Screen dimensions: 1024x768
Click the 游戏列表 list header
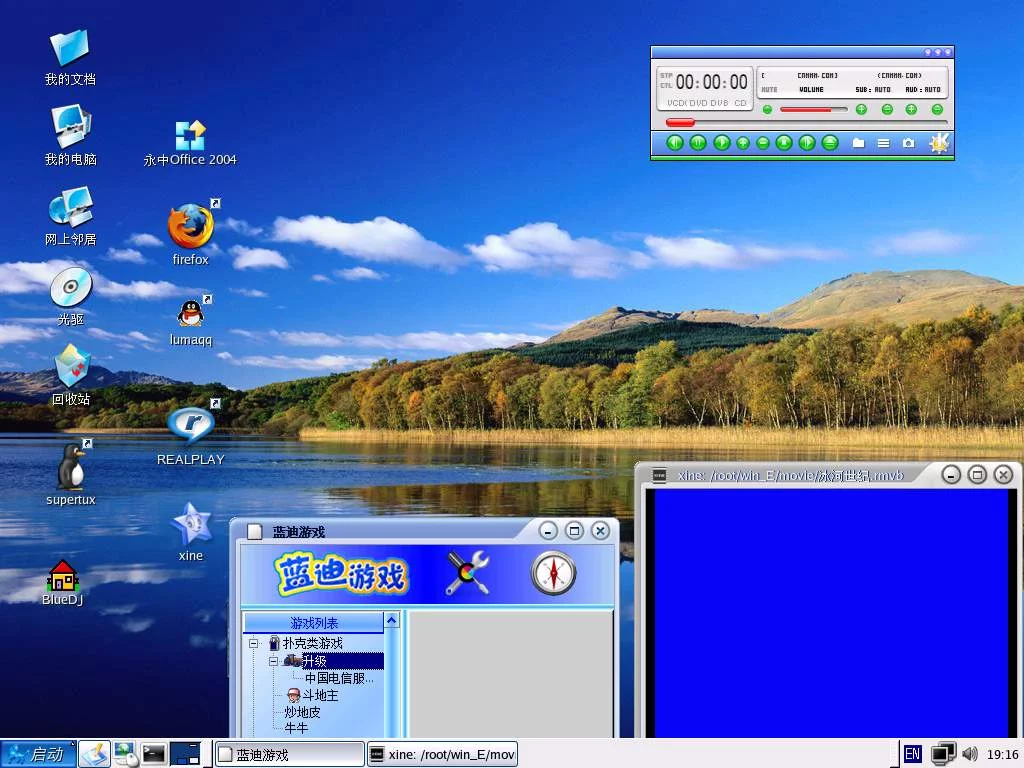[x=313, y=622]
